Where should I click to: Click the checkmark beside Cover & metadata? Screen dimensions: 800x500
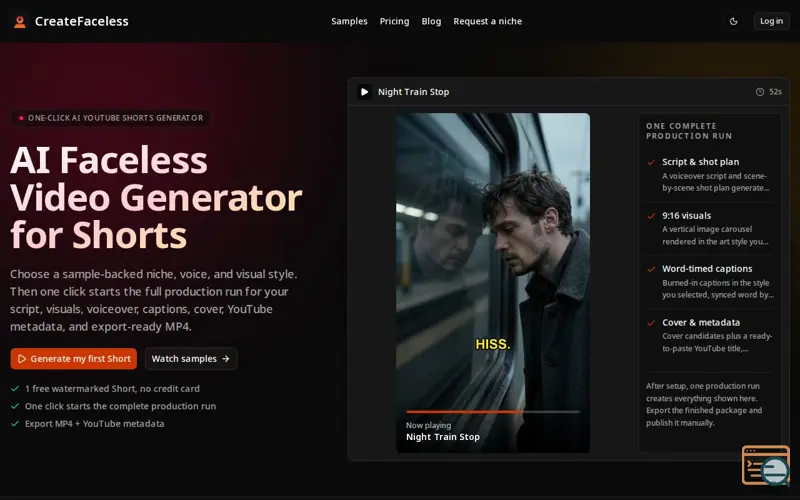pyautogui.click(x=651, y=322)
